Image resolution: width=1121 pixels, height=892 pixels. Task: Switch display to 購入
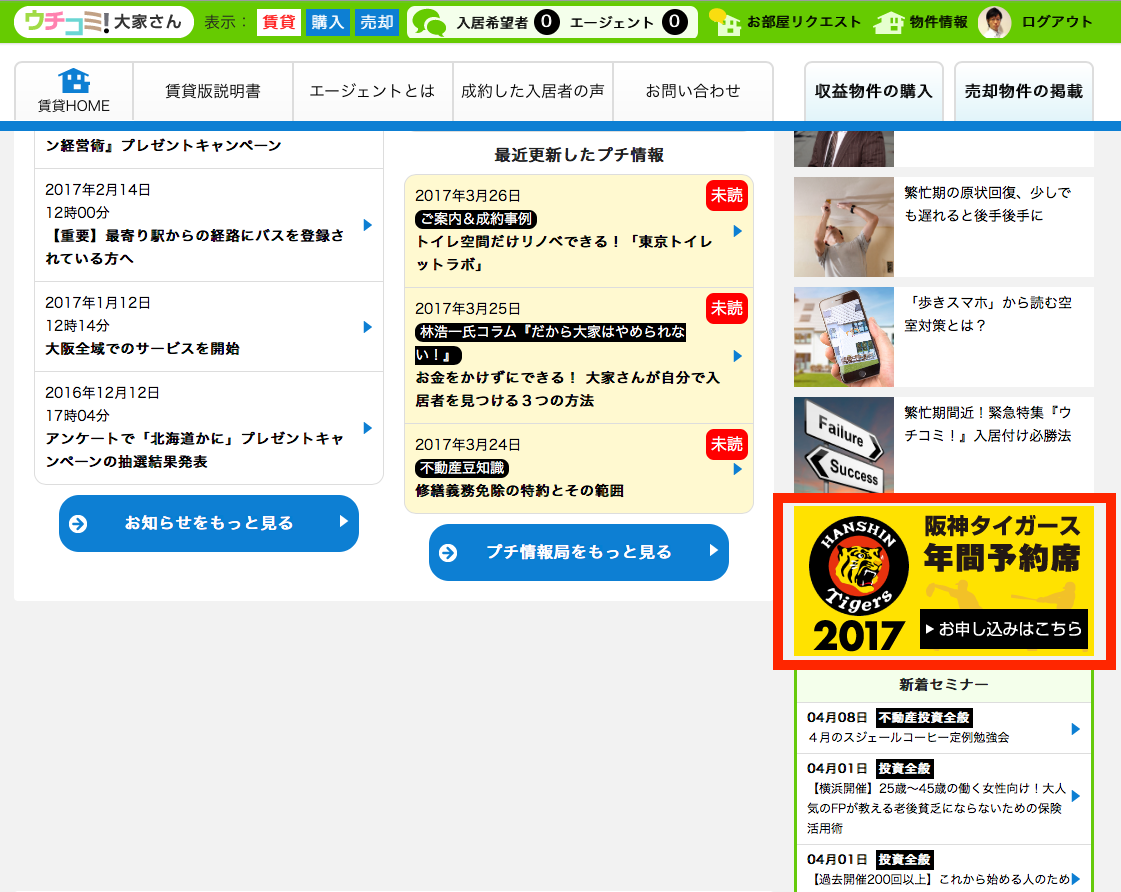(x=327, y=22)
